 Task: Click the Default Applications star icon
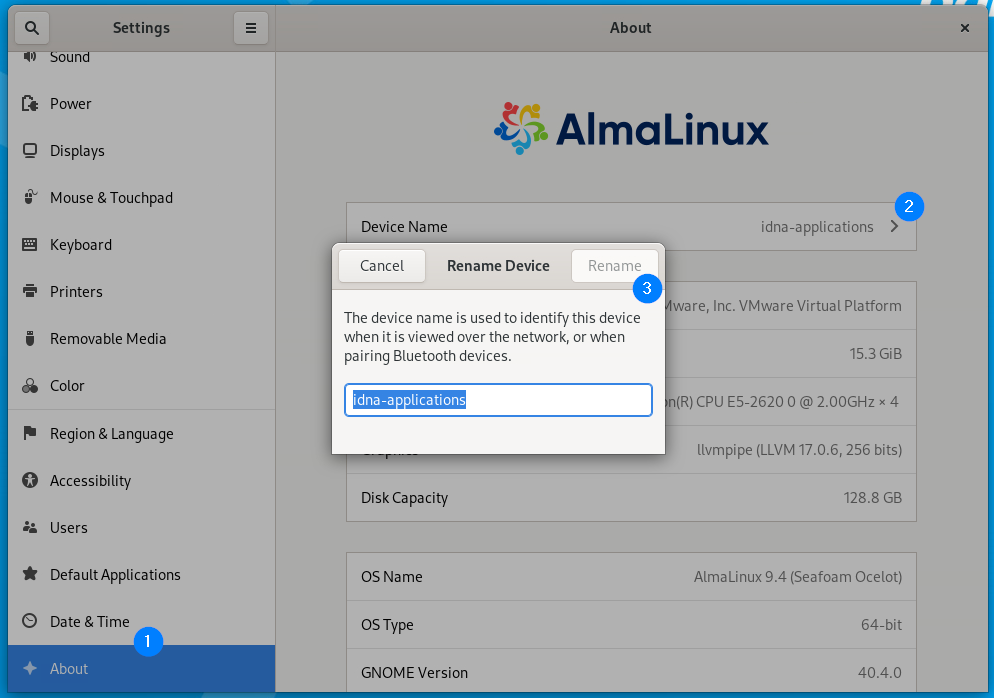(x=30, y=574)
